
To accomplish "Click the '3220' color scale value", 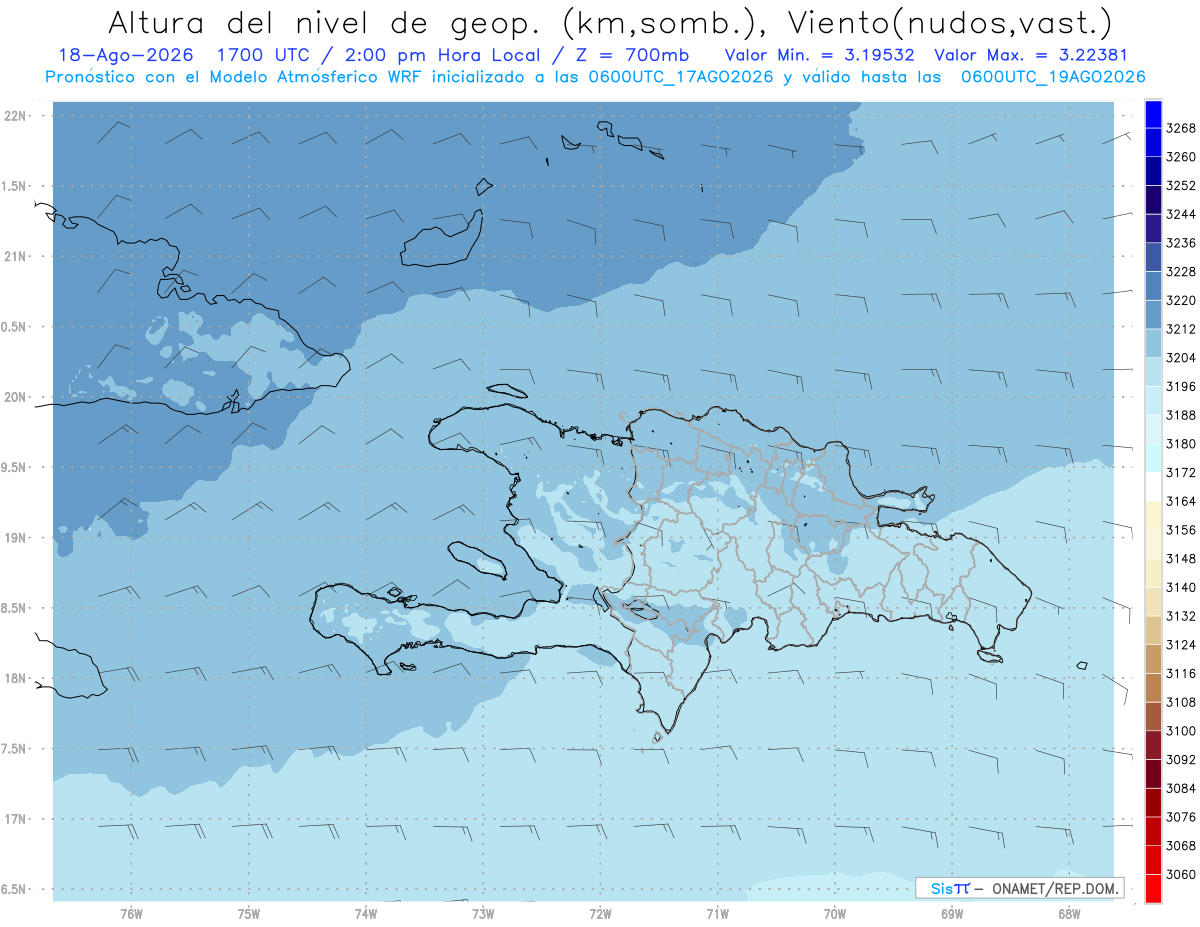I will pos(1181,300).
